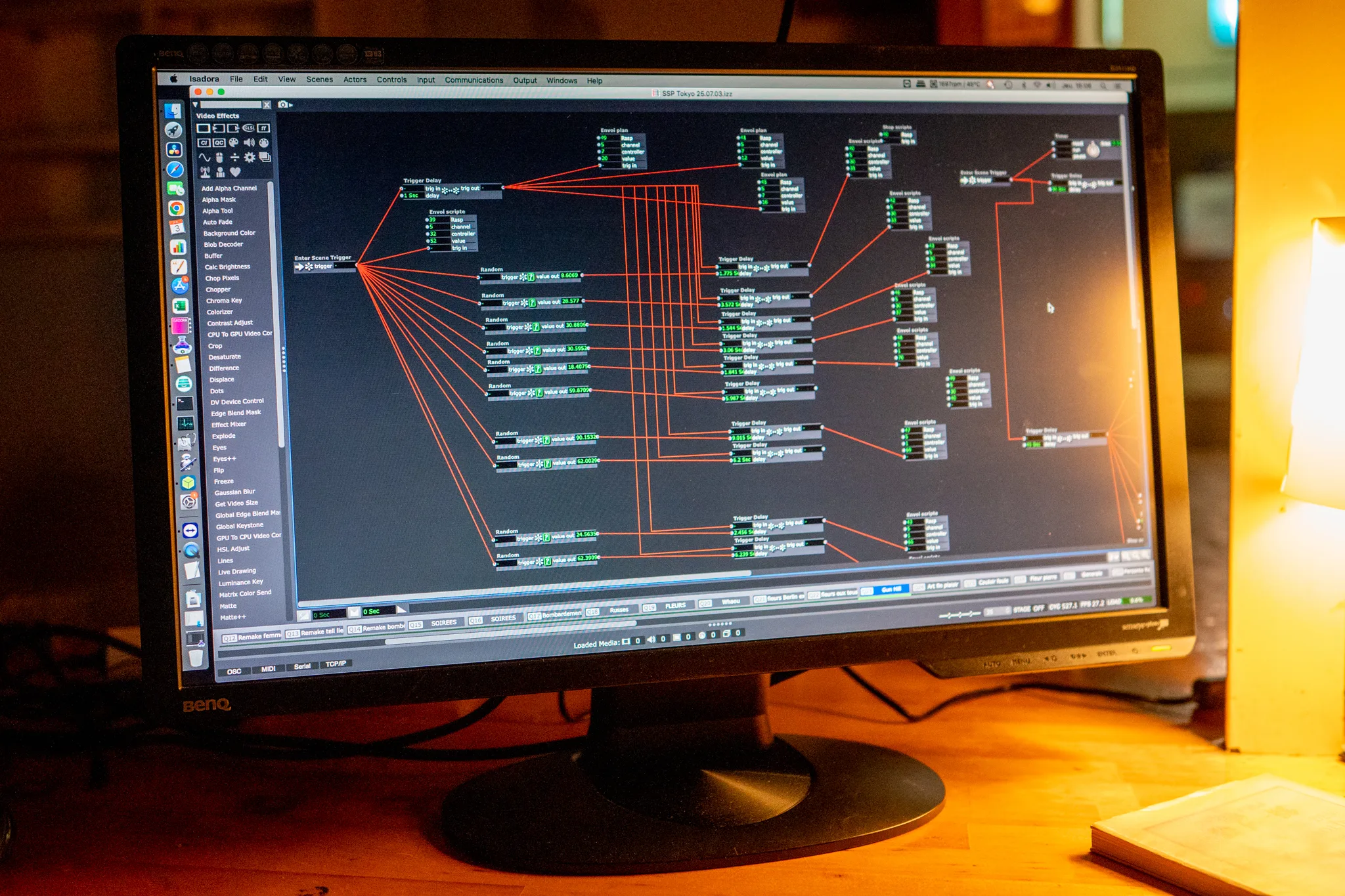Select the Quartz Composer (QC) category icon

tap(219, 142)
